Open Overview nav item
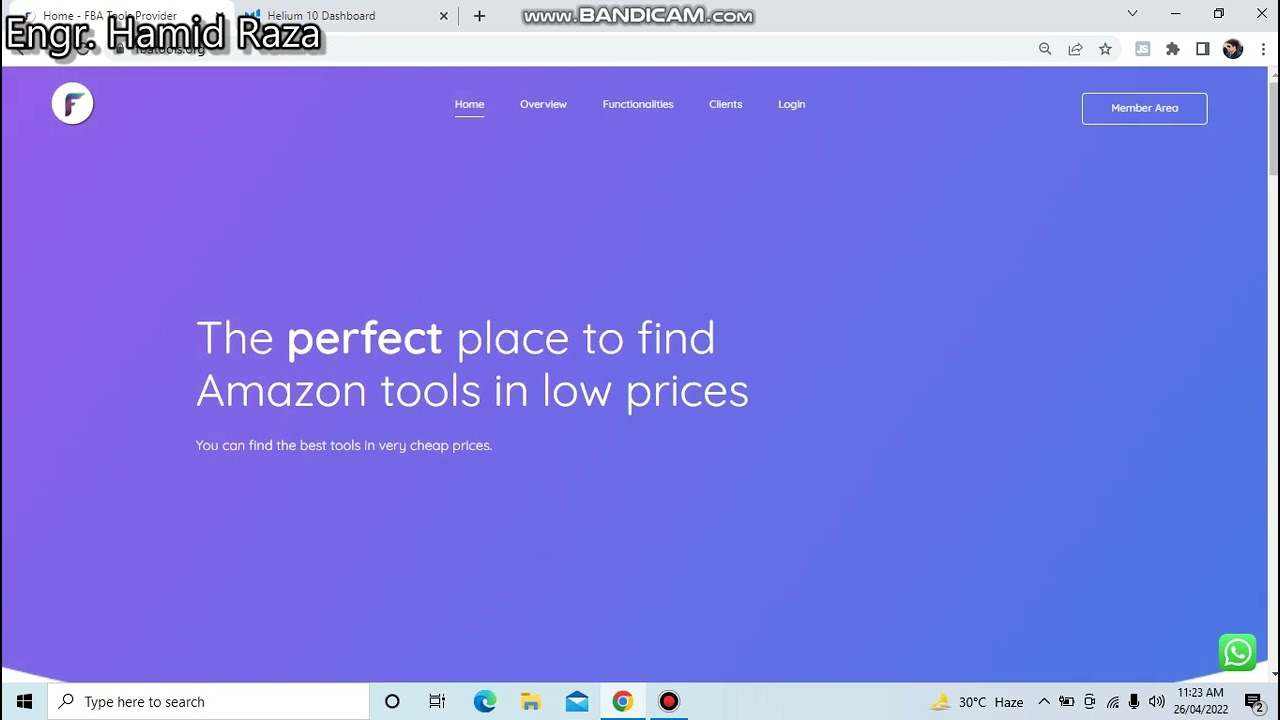The image size is (1280, 720). coord(543,104)
